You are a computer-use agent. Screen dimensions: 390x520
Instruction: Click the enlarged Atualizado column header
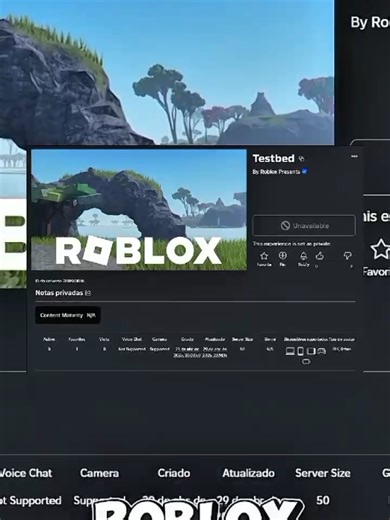click(248, 473)
